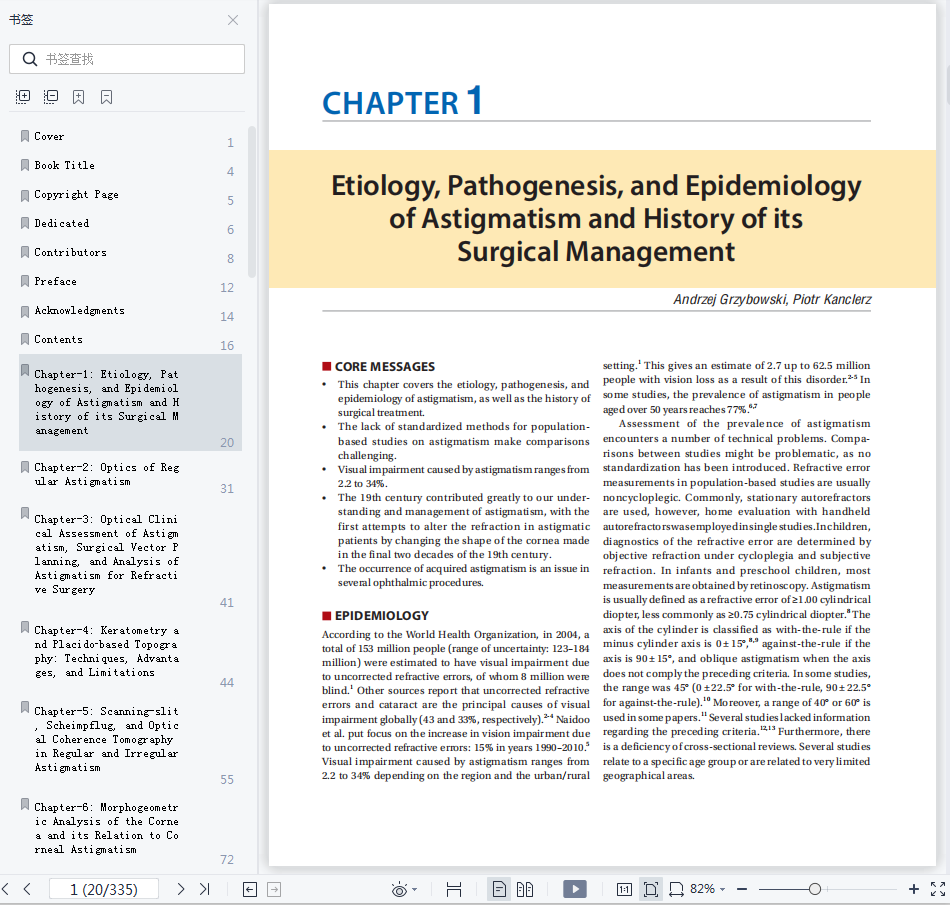Viewport: 950px width, 905px height.
Task: Jump to Chapter-5 Scanning-slit bookmark
Action: pos(107,739)
